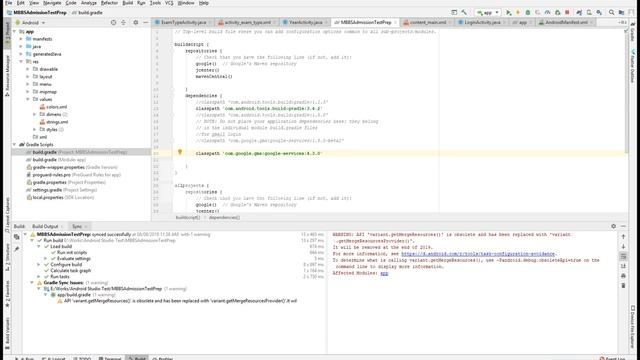Open the app run configuration dropdown
Viewport: 640px width, 360px height.
pyautogui.click(x=487, y=13)
